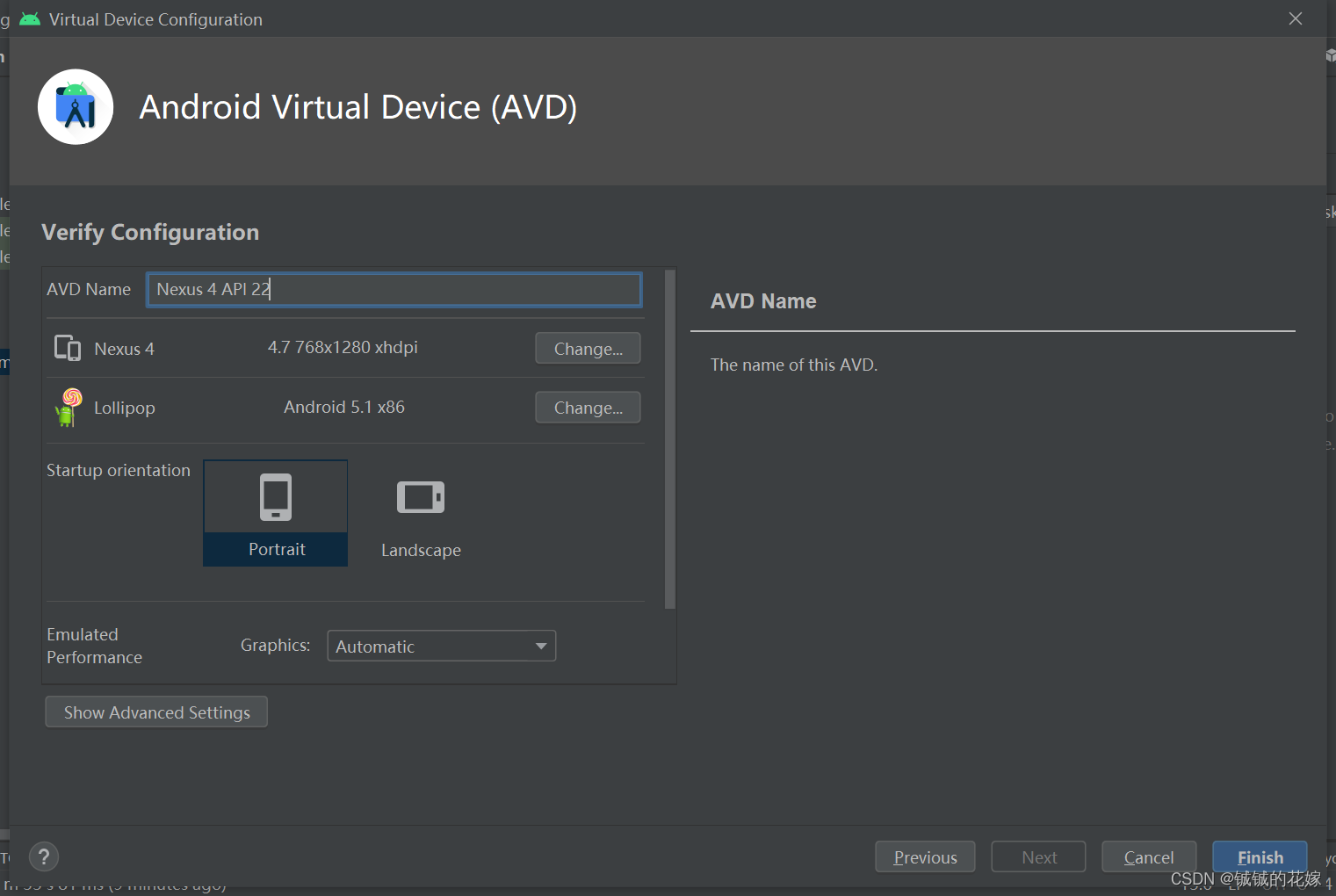Viewport: 1336px width, 896px height.
Task: Click the 'Lollipop' release name
Action: coord(124,408)
